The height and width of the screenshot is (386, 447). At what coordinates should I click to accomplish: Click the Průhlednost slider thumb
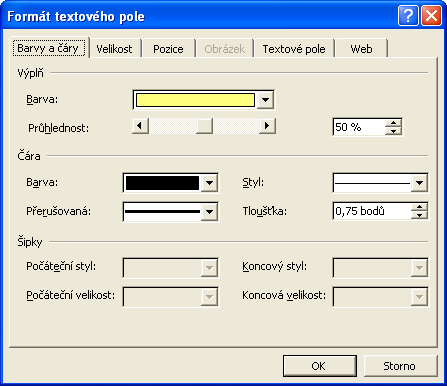tap(204, 126)
